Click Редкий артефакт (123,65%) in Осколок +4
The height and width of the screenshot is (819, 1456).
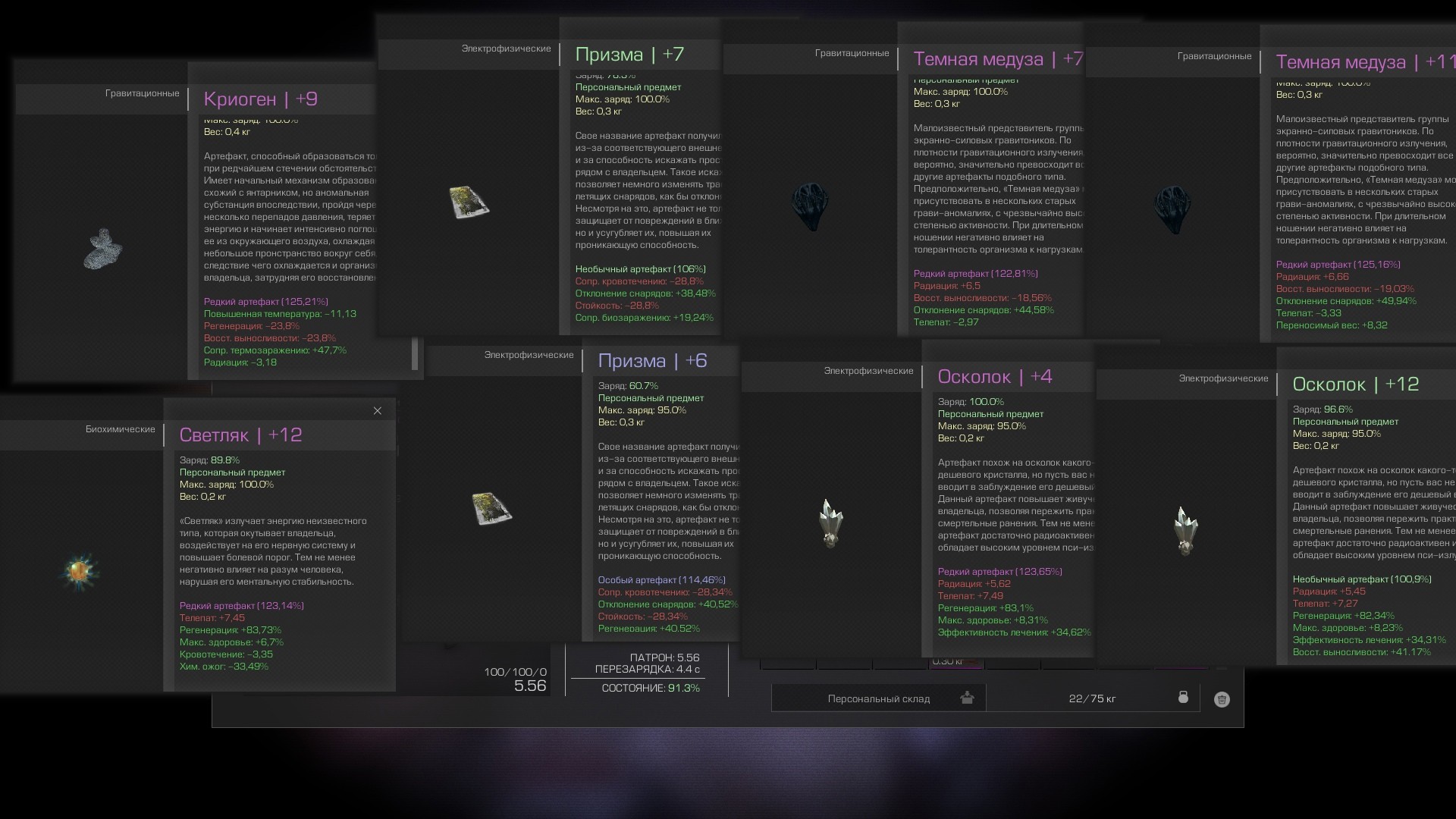click(1000, 572)
